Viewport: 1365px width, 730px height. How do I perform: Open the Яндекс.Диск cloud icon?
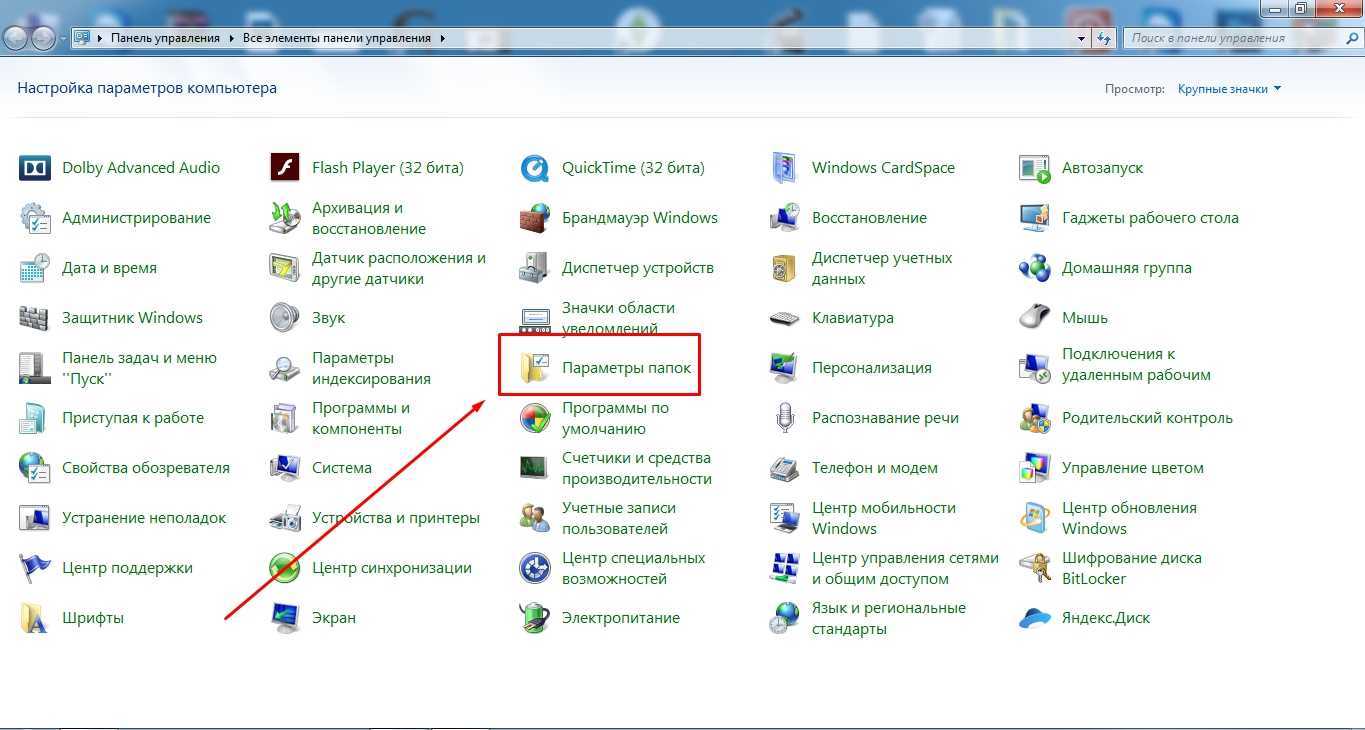1034,618
